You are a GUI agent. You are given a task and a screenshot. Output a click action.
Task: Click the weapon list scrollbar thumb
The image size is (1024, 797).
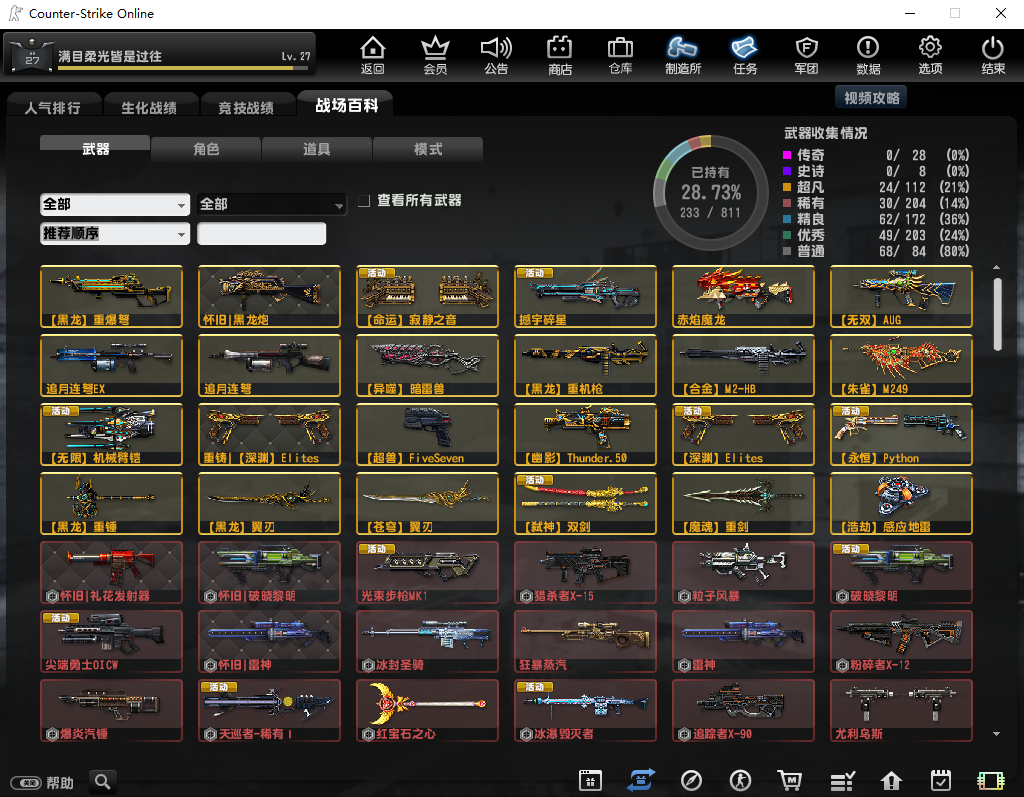point(997,314)
